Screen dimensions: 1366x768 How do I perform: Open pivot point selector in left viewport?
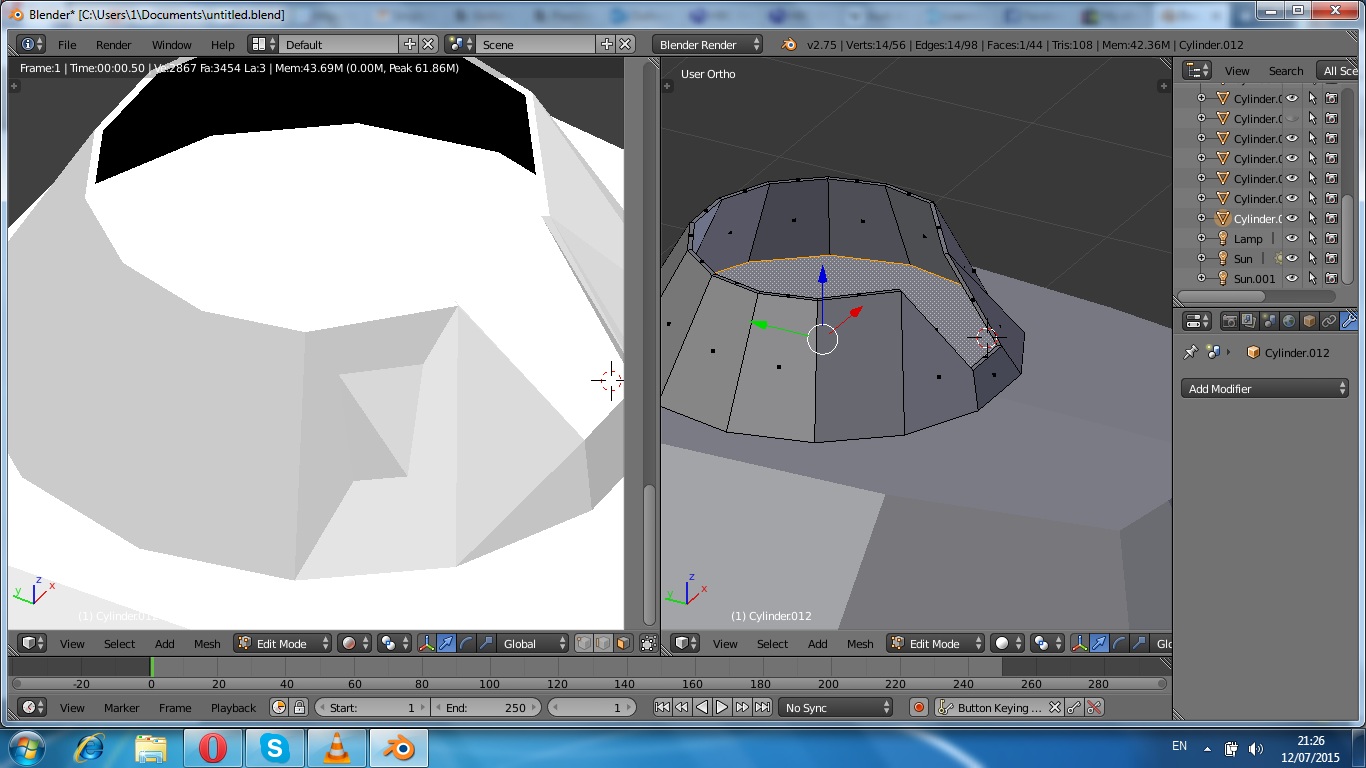[x=393, y=643]
